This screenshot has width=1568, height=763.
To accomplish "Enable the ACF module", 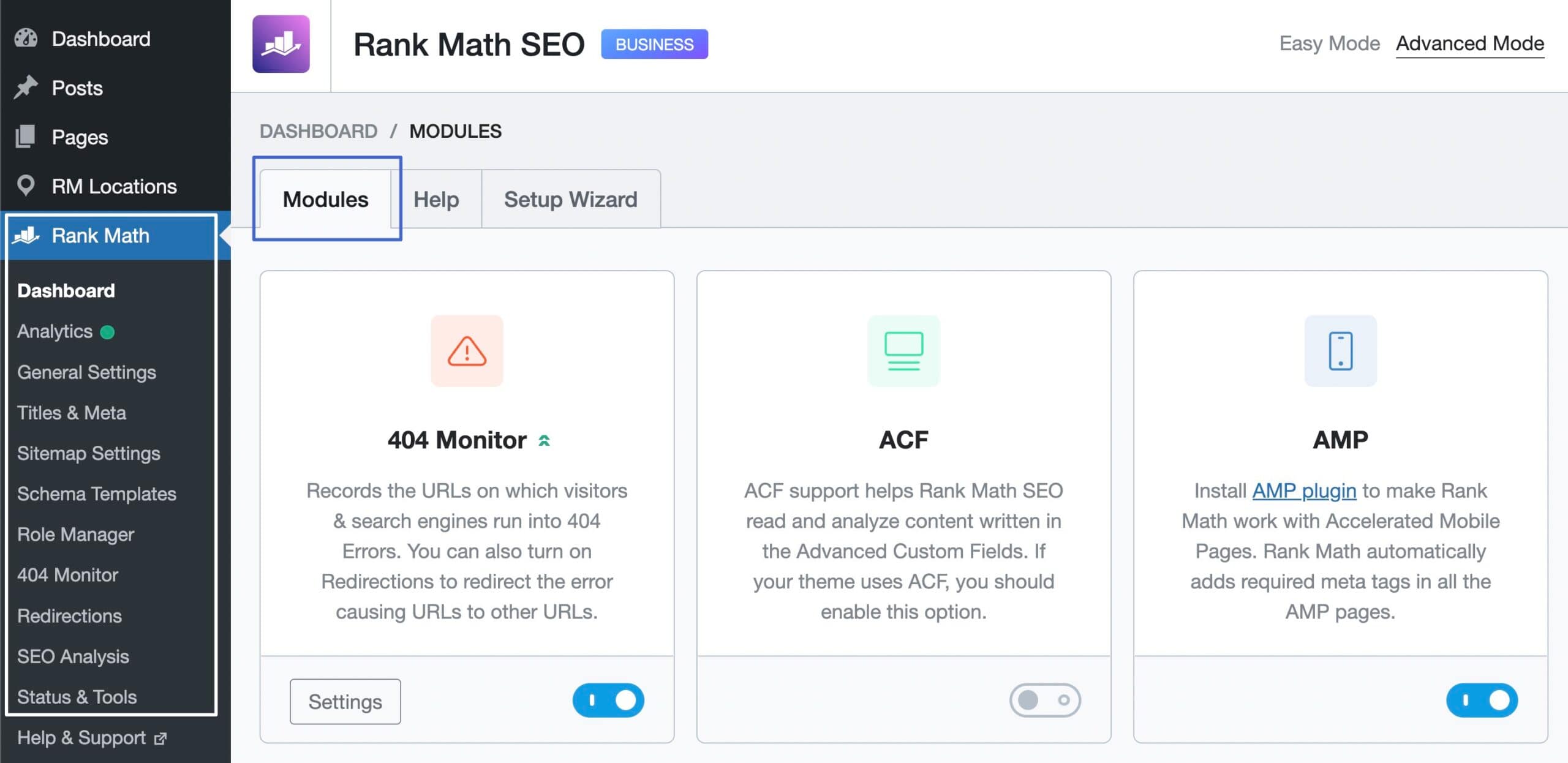I will point(1044,701).
